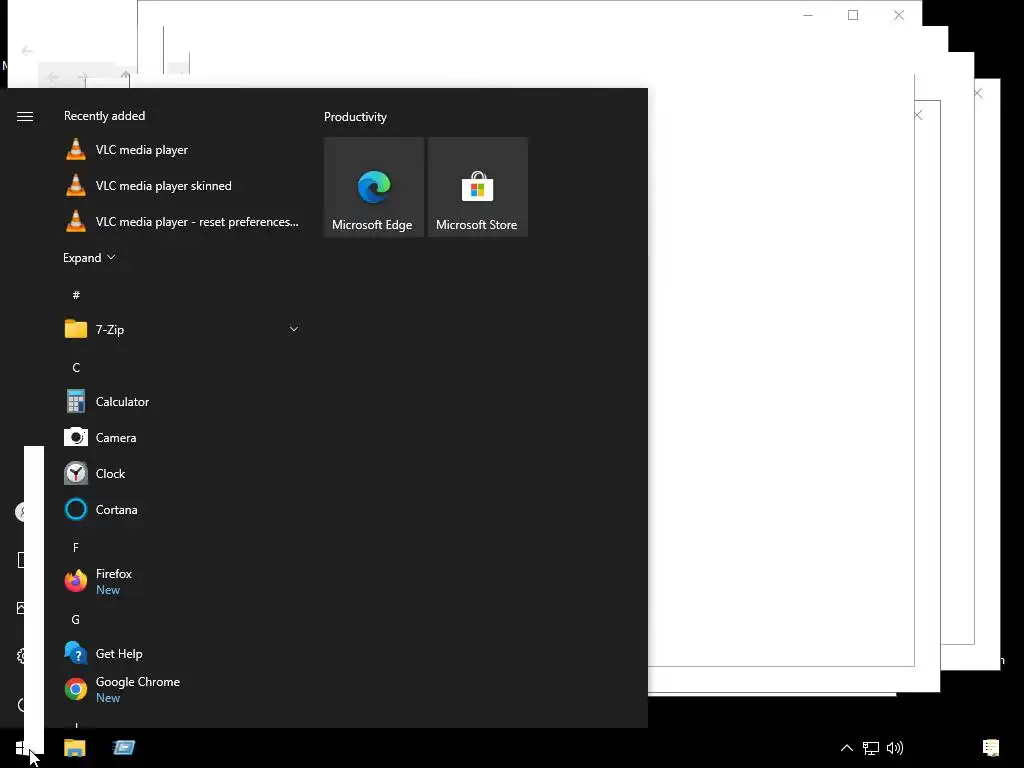Open File Explorer from taskbar
Screen dimensions: 1024x768
tap(74, 748)
